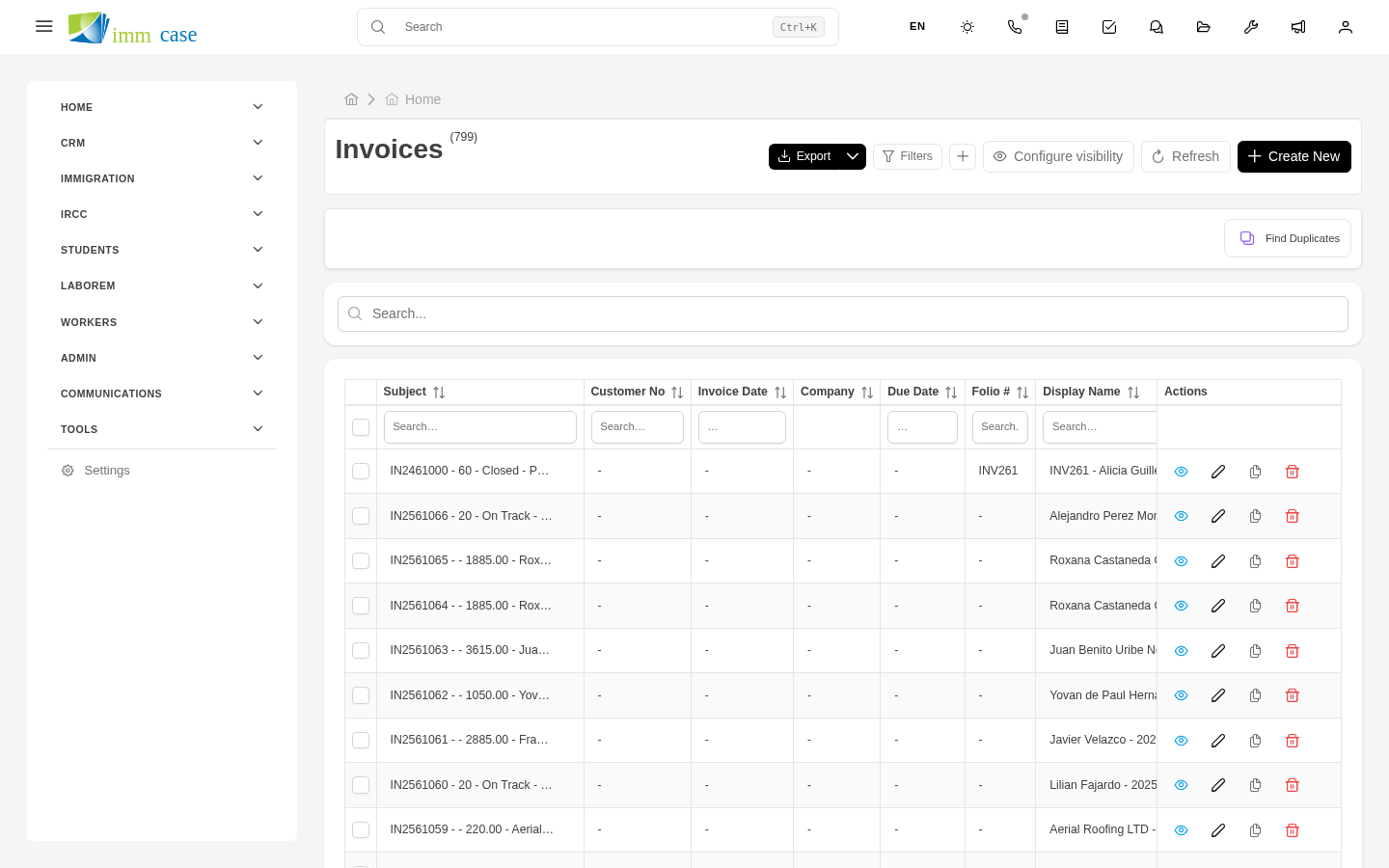Focus the Display Name column search filter

[1100, 427]
